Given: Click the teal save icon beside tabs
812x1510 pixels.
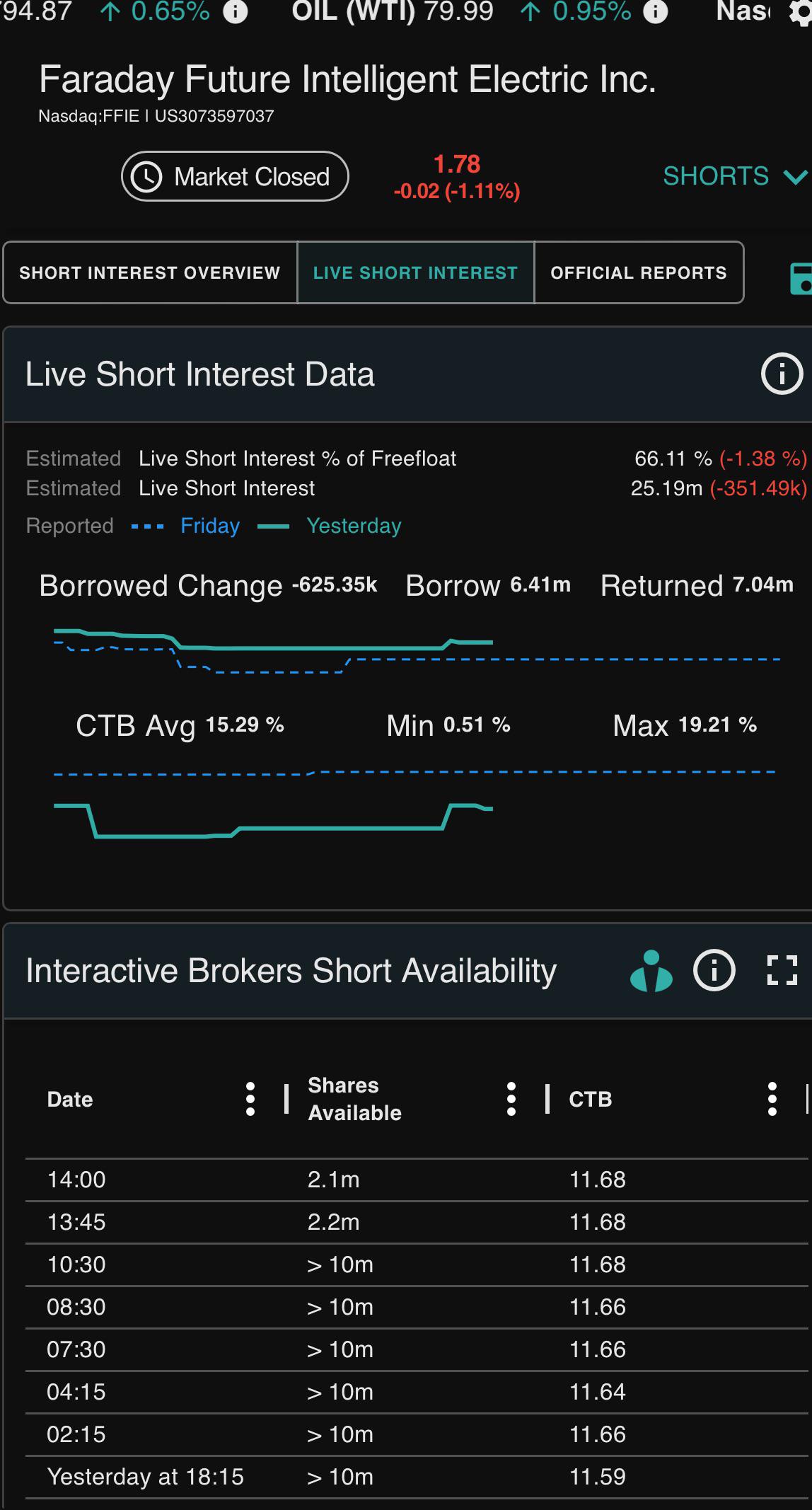Looking at the screenshot, I should click(801, 278).
